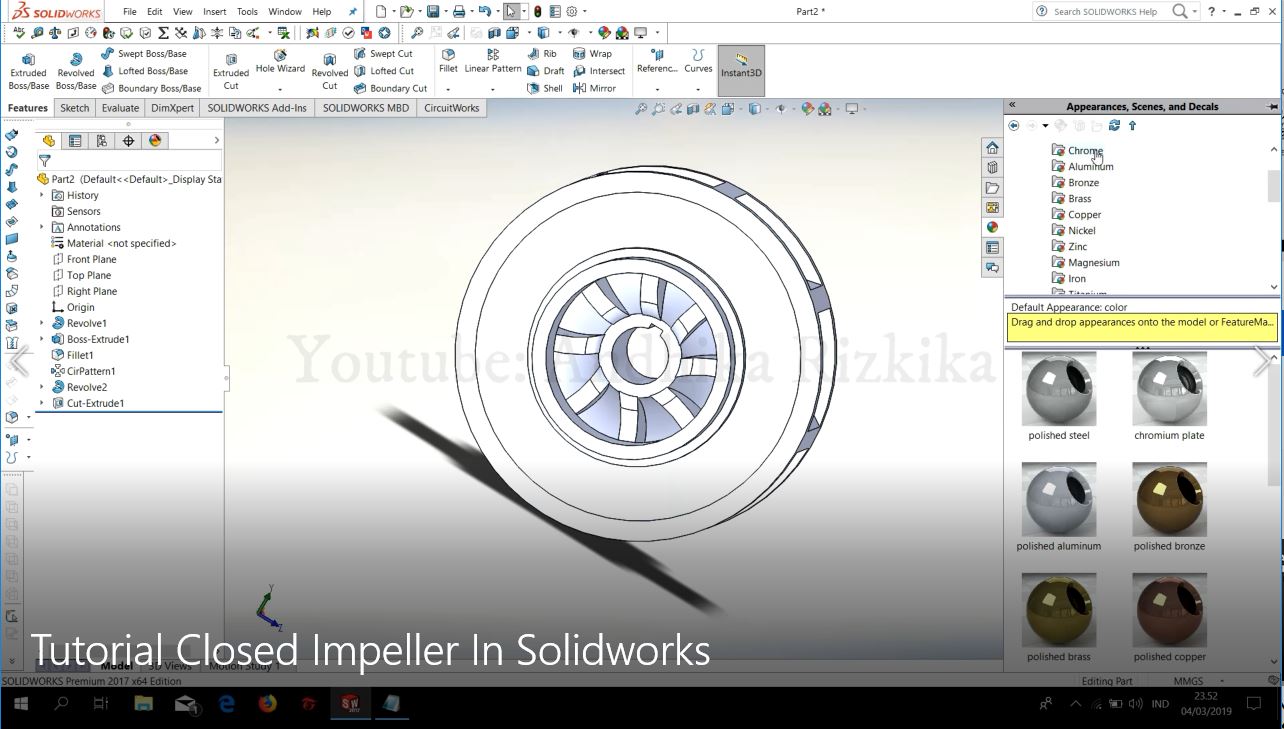The height and width of the screenshot is (729, 1284).
Task: Apply the Fillet tool
Action: click(x=448, y=62)
